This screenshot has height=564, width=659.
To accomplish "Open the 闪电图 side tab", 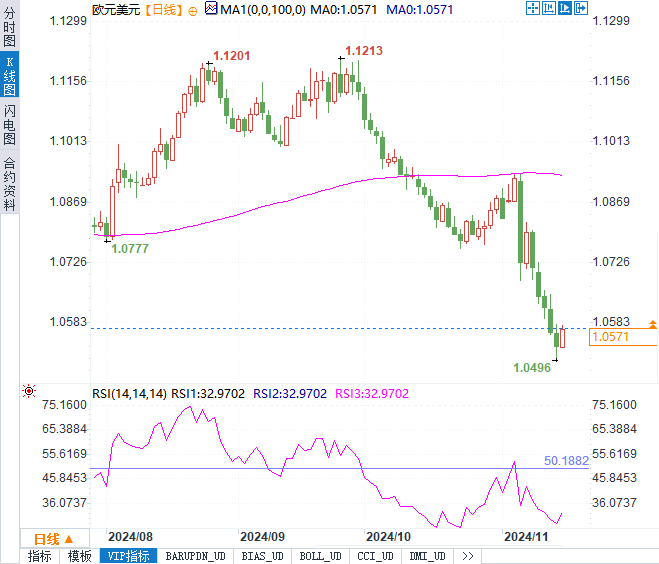I will 9,124.
